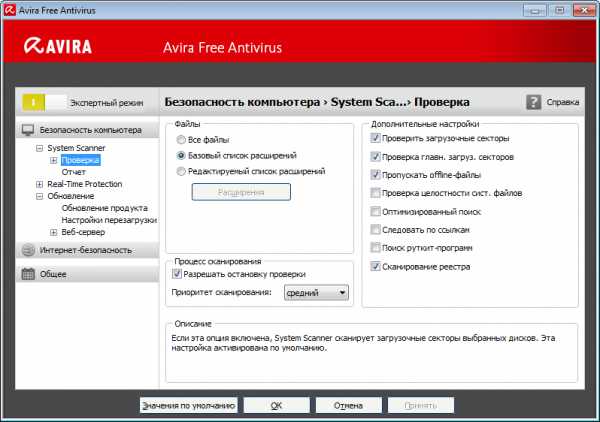This screenshot has height=422, width=600.
Task: Open the Безопасность компьютера section
Action: pyautogui.click(x=88, y=130)
